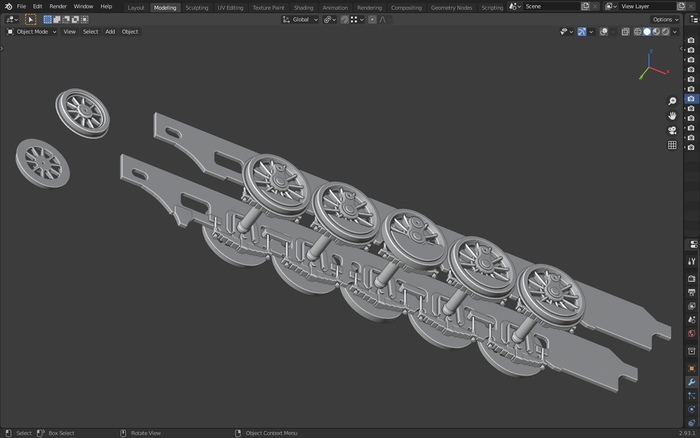Open the Object Mode dropdown
Screen dimensions: 700x438
click(x=32, y=32)
